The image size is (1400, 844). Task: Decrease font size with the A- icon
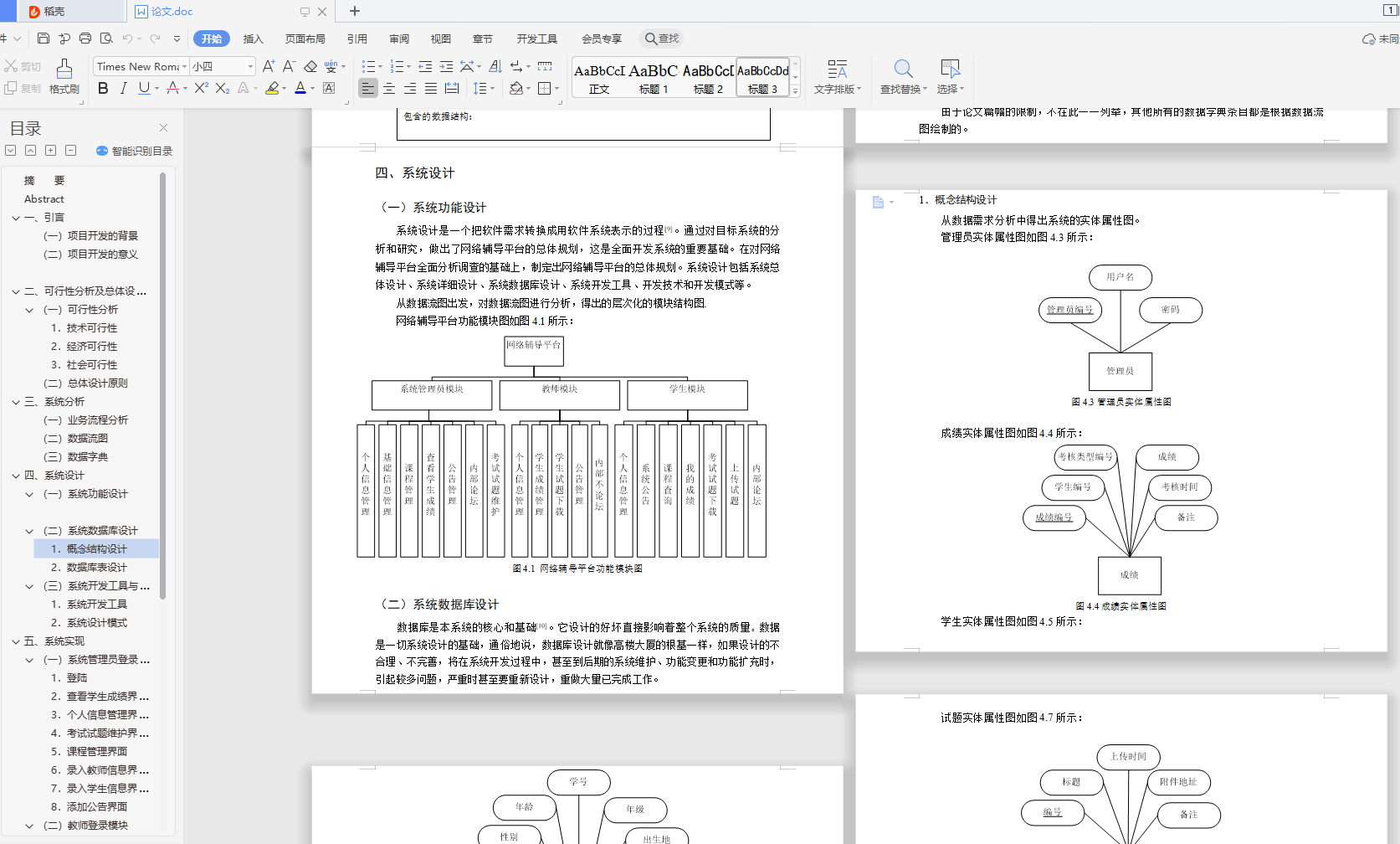point(289,66)
